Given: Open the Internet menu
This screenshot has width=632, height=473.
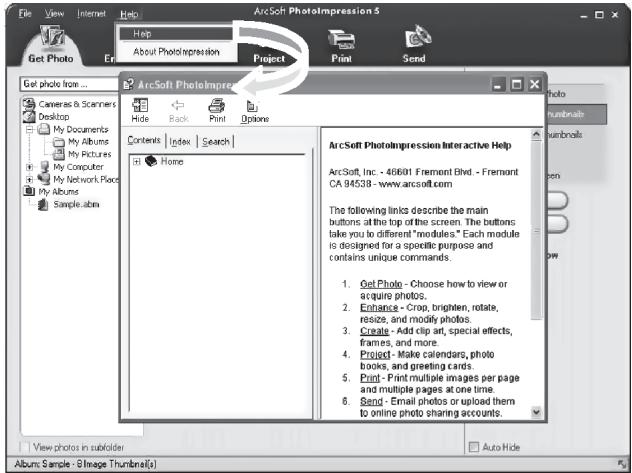Looking at the screenshot, I should pyautogui.click(x=91, y=13).
